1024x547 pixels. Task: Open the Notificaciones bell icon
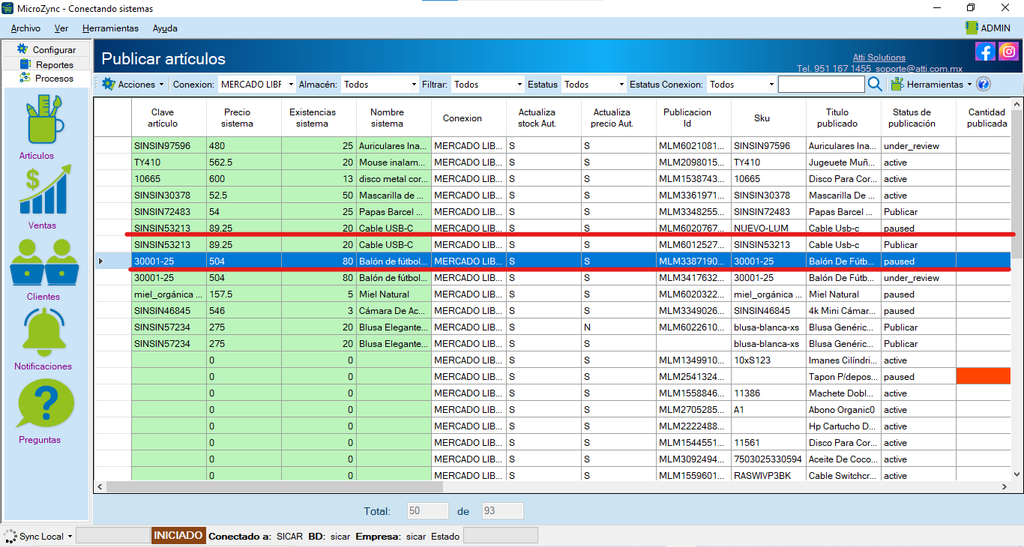(x=44, y=332)
